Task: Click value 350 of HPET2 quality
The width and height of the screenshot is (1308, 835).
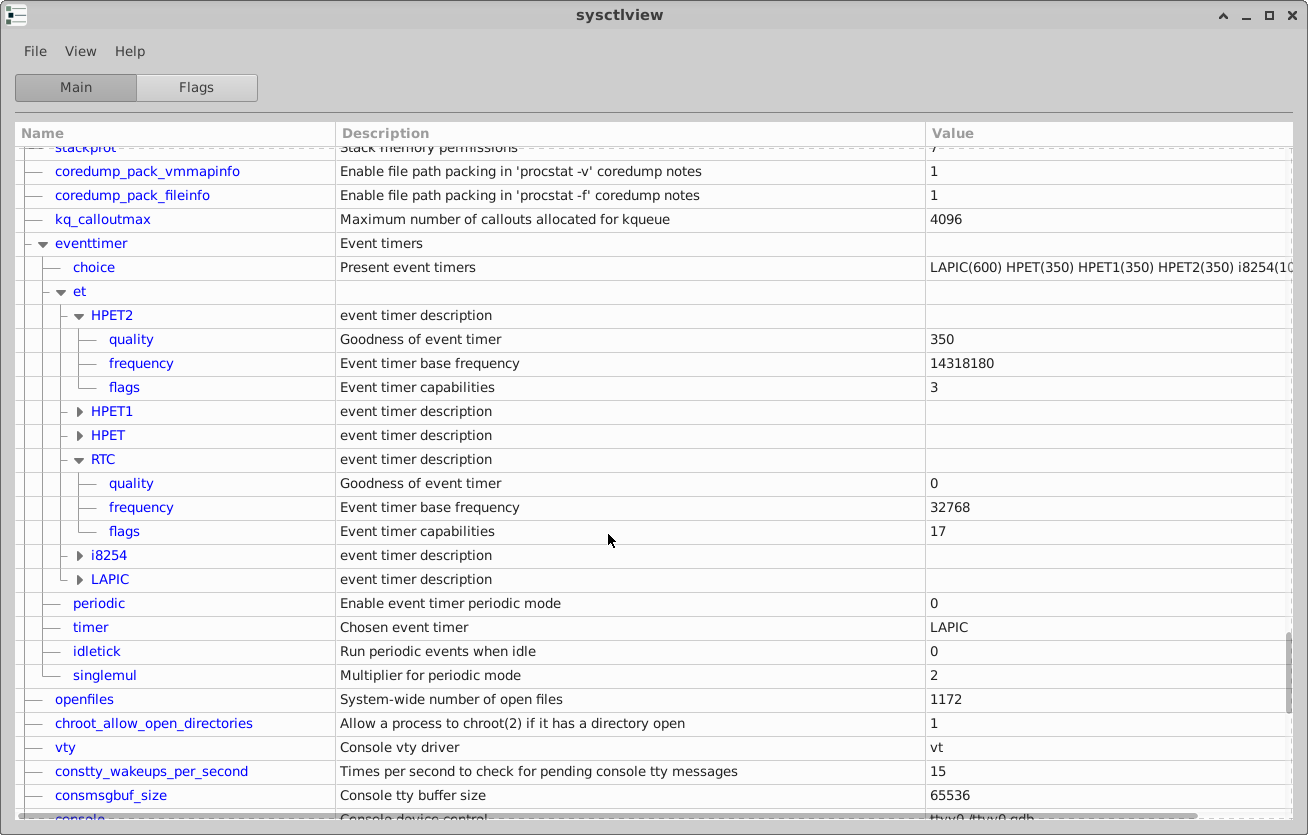Action: point(942,340)
